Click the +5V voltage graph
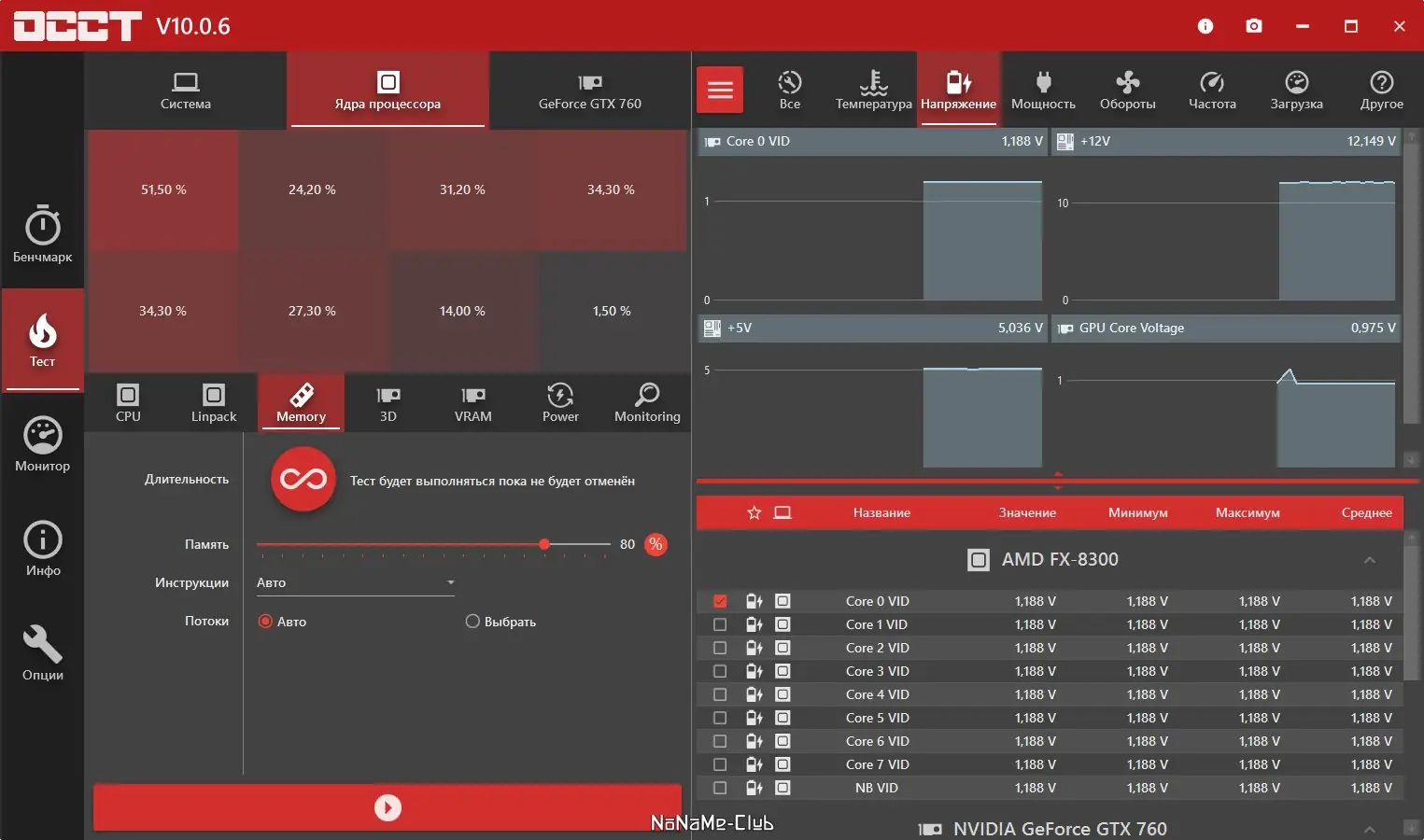This screenshot has height=840, width=1424. (872, 392)
